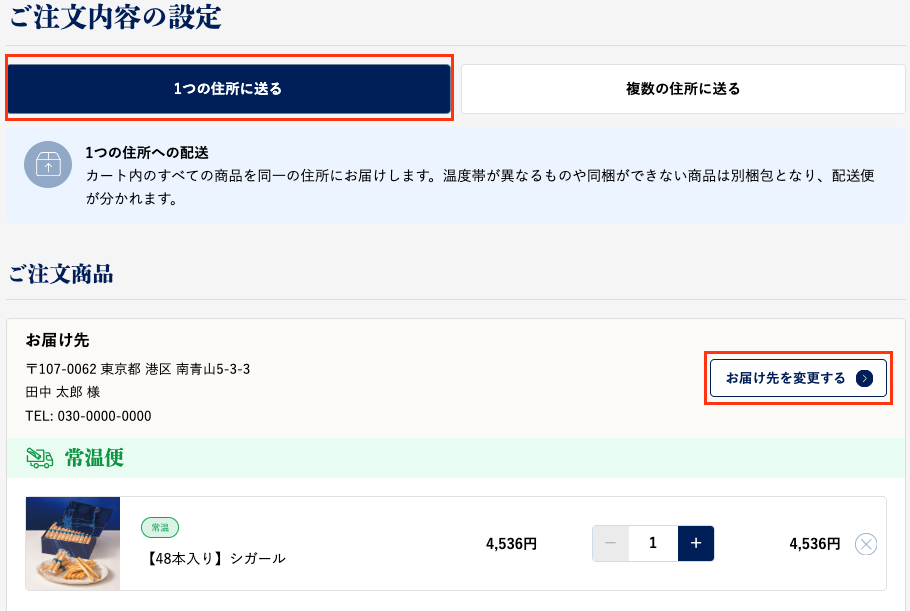Click the ご注文内容の設定 heading
The width and height of the screenshot is (910, 611).
coord(115,17)
